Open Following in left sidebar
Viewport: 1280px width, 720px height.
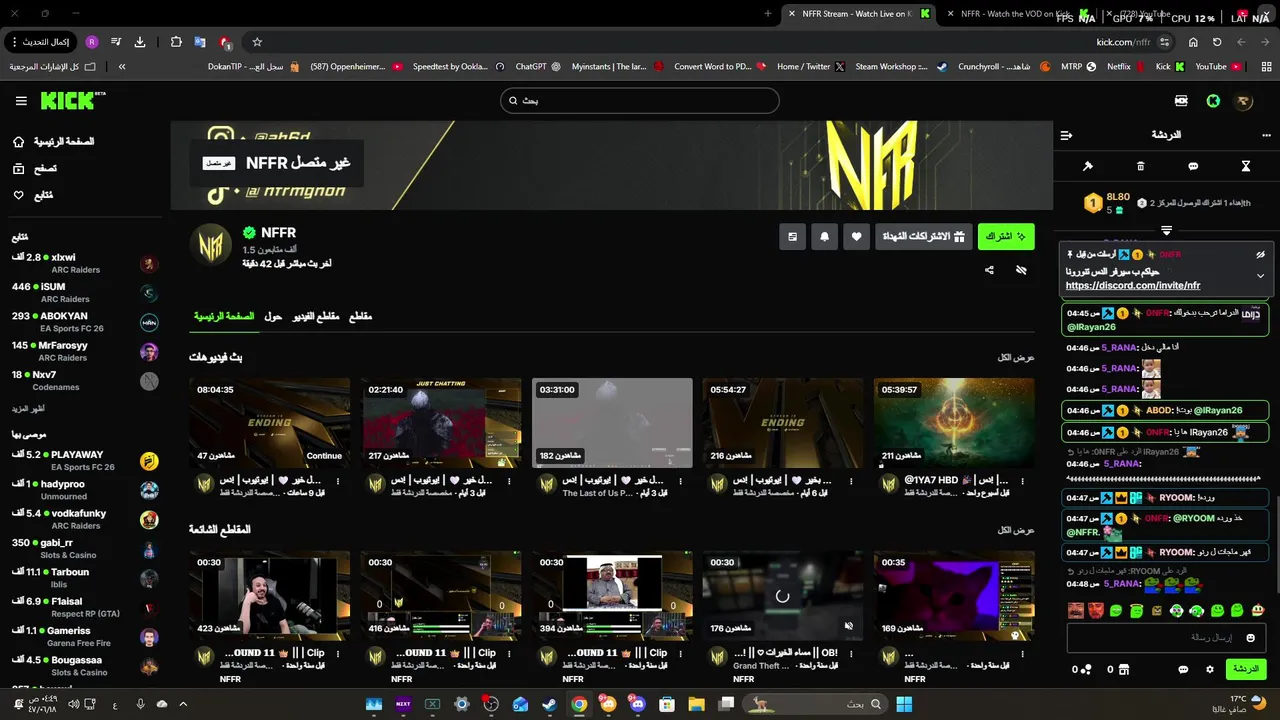pyautogui.click(x=33, y=195)
